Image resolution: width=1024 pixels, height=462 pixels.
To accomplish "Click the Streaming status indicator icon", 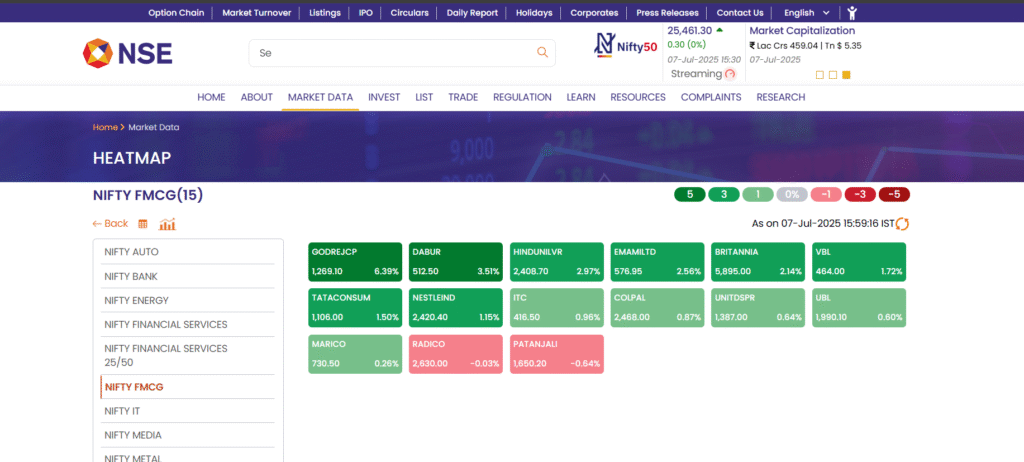I will point(730,74).
